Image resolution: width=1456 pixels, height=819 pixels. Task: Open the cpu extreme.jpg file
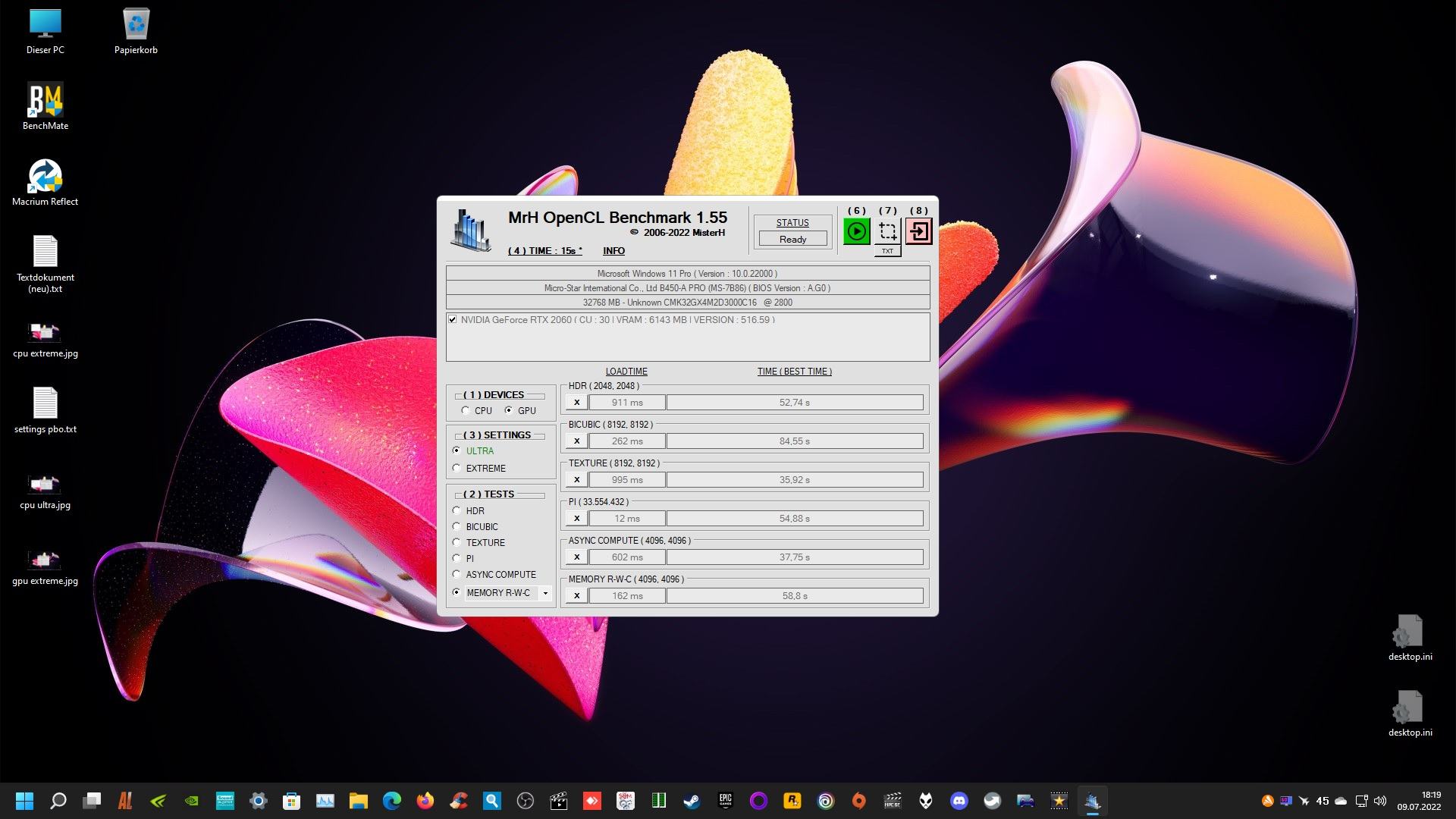(x=45, y=334)
